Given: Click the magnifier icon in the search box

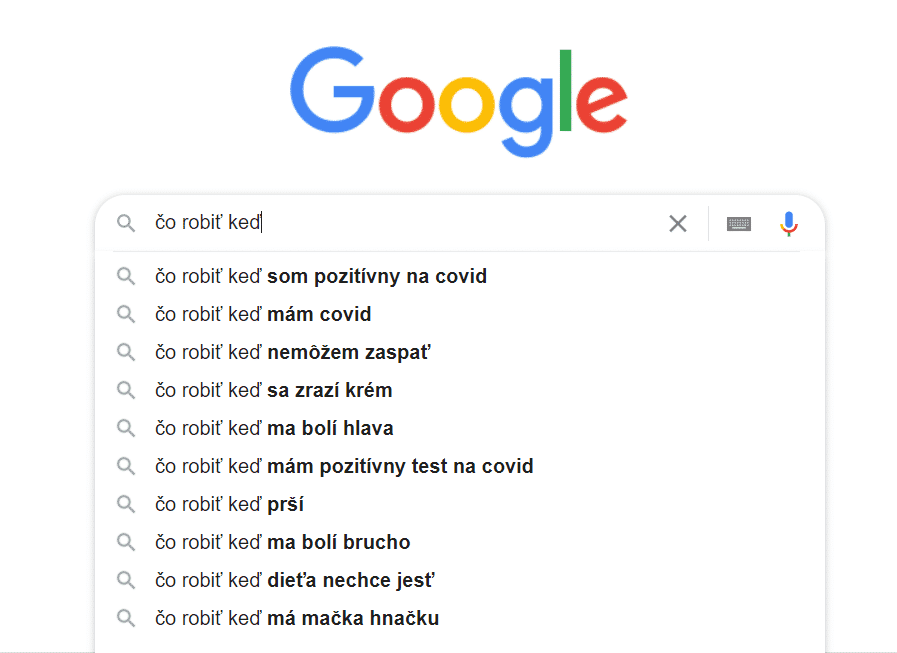Looking at the screenshot, I should pyautogui.click(x=126, y=223).
